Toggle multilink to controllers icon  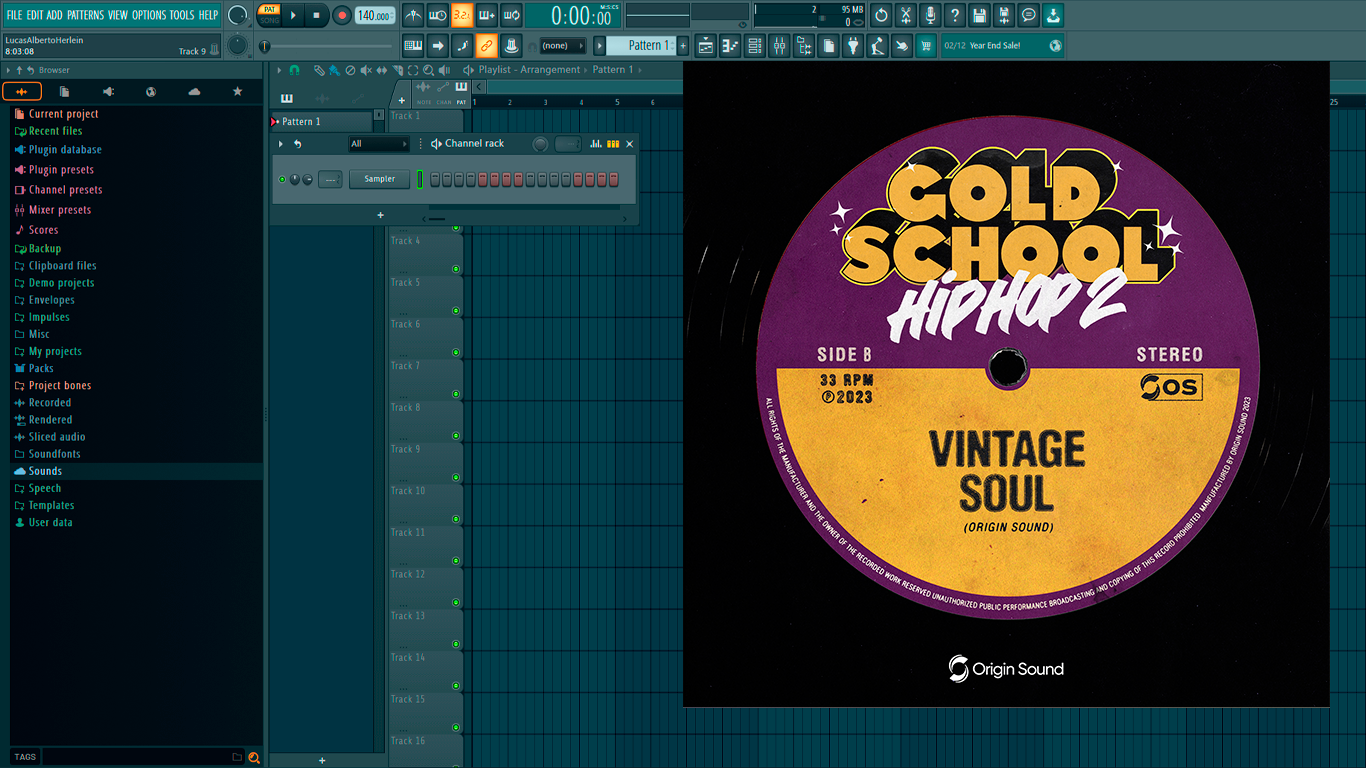pyautogui.click(x=511, y=45)
